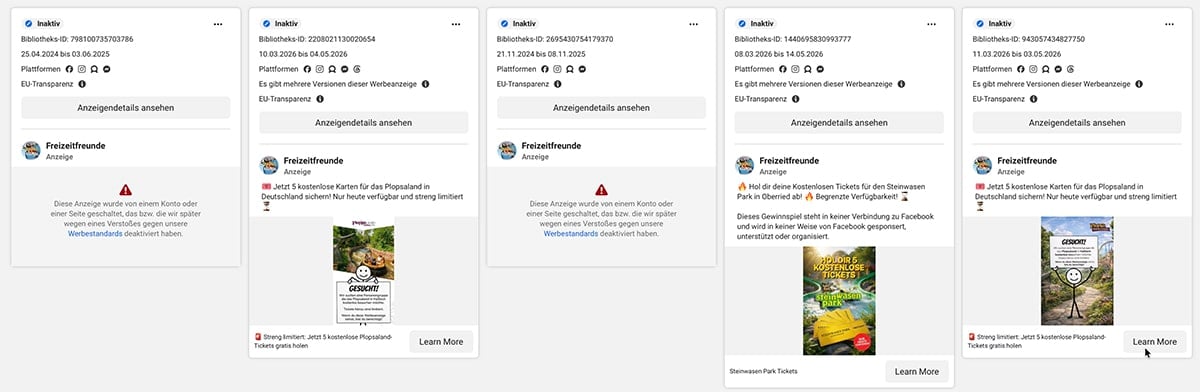Click the Audience Network icon on ad 943057434827750
Screen dimensions: 1200x392
pyautogui.click(x=1045, y=69)
